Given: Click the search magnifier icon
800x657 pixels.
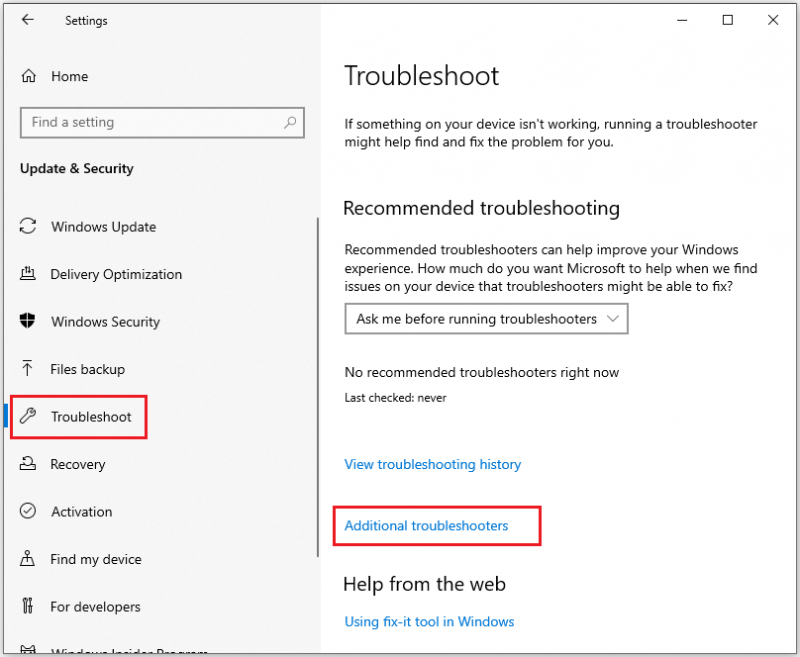Looking at the screenshot, I should (x=290, y=122).
